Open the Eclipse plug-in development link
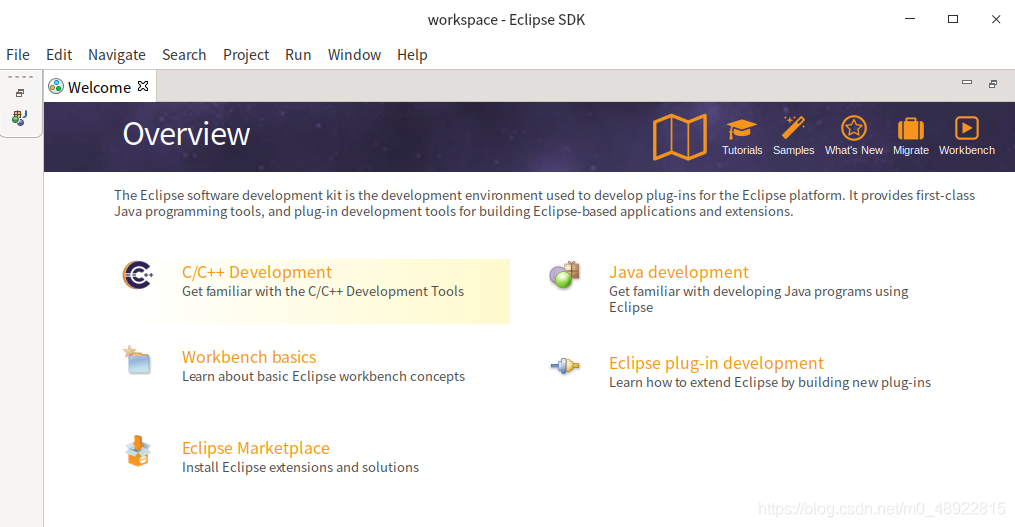Image resolution: width=1015 pixels, height=527 pixels. point(716,363)
